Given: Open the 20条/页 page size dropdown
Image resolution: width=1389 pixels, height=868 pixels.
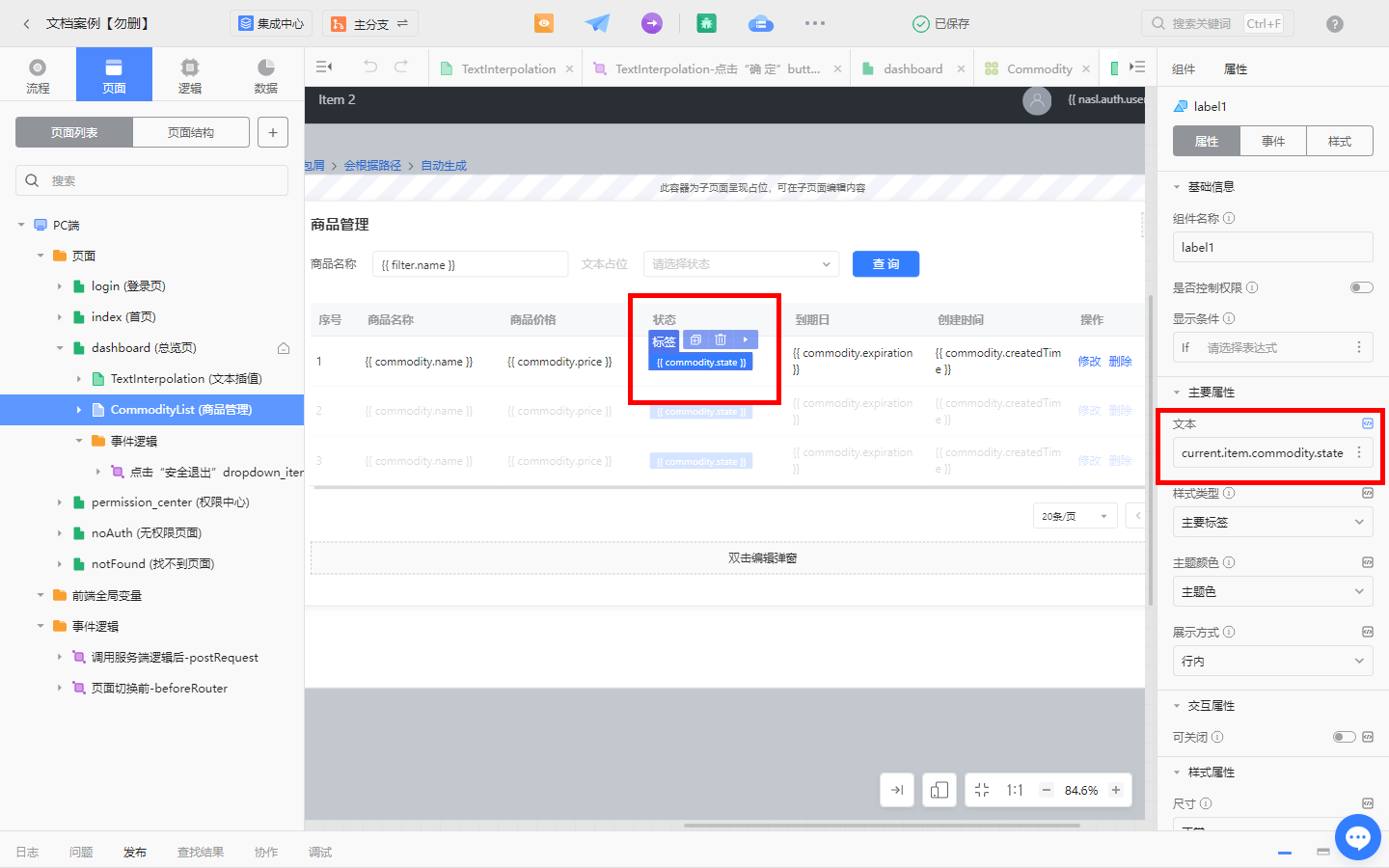Looking at the screenshot, I should coord(1075,515).
